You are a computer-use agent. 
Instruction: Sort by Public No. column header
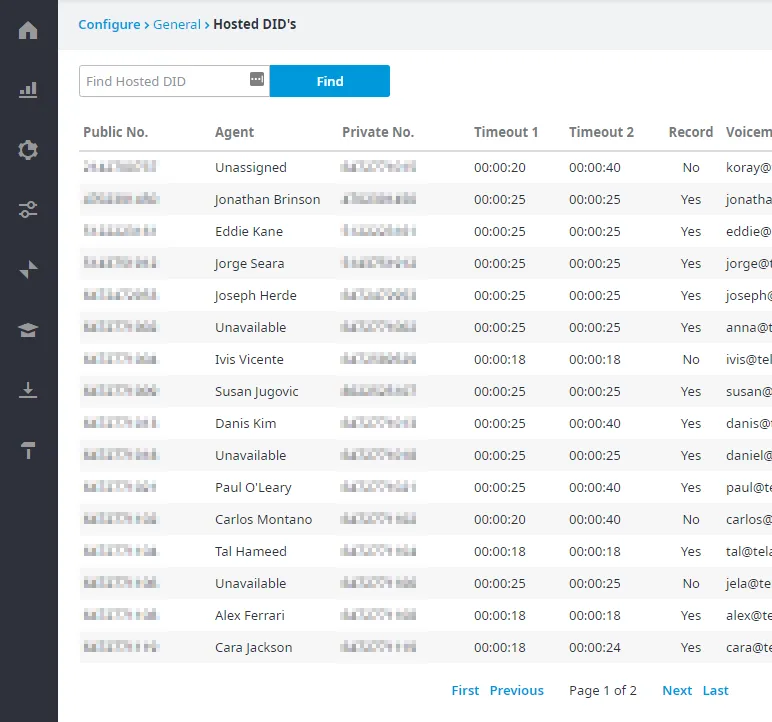click(x=116, y=132)
